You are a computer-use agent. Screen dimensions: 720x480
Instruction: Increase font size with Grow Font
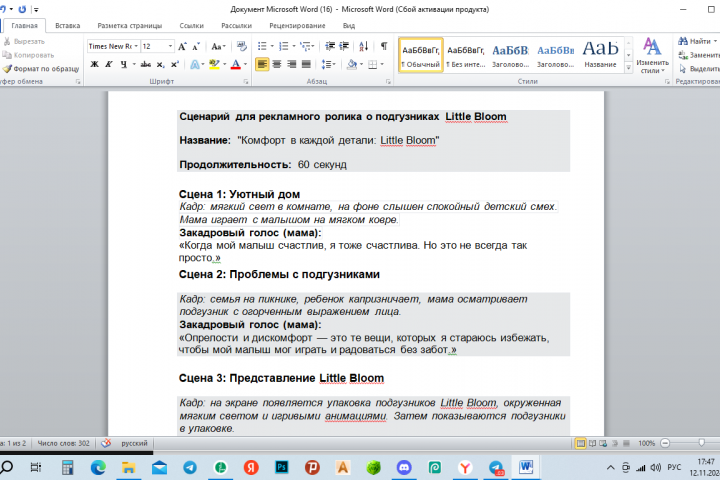182,46
